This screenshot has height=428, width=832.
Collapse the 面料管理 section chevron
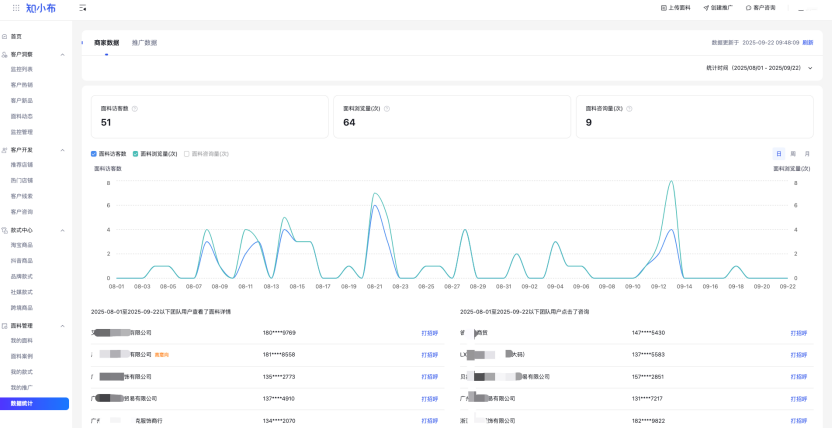pos(63,326)
